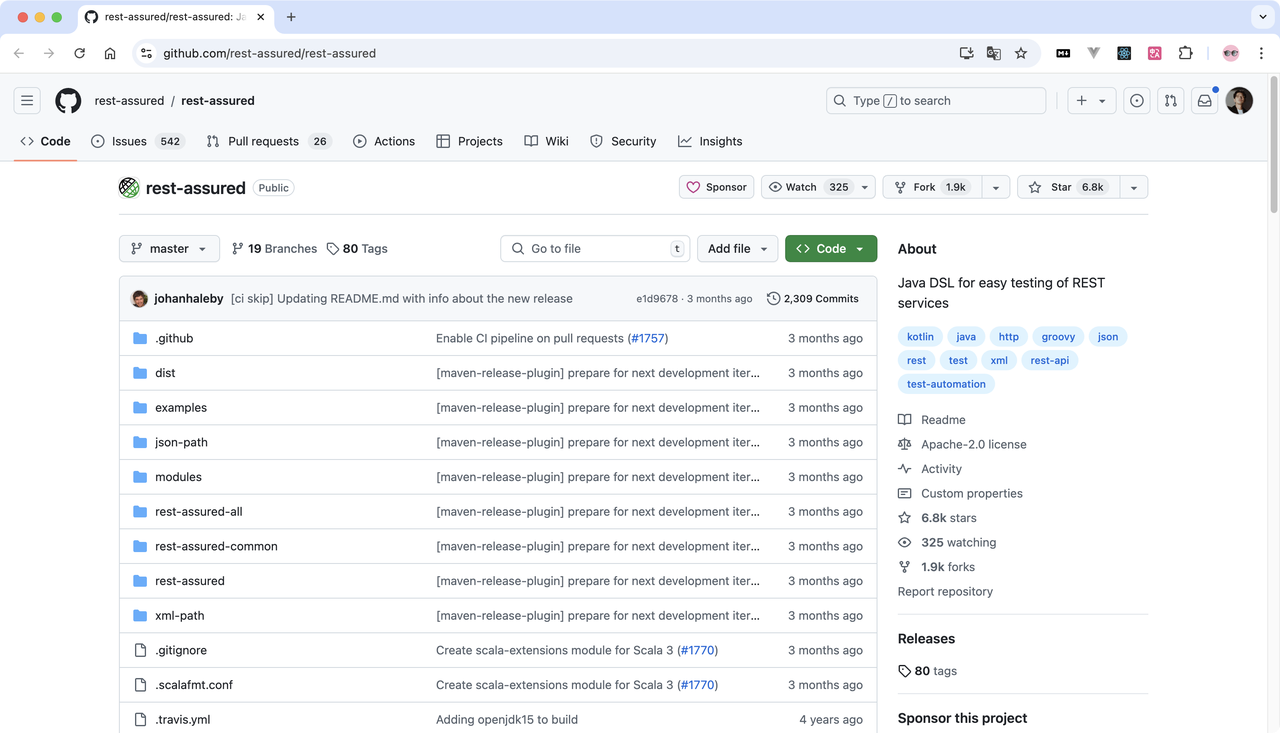The image size is (1280, 733).
Task: Open the user avatar menu
Action: (x=1239, y=101)
